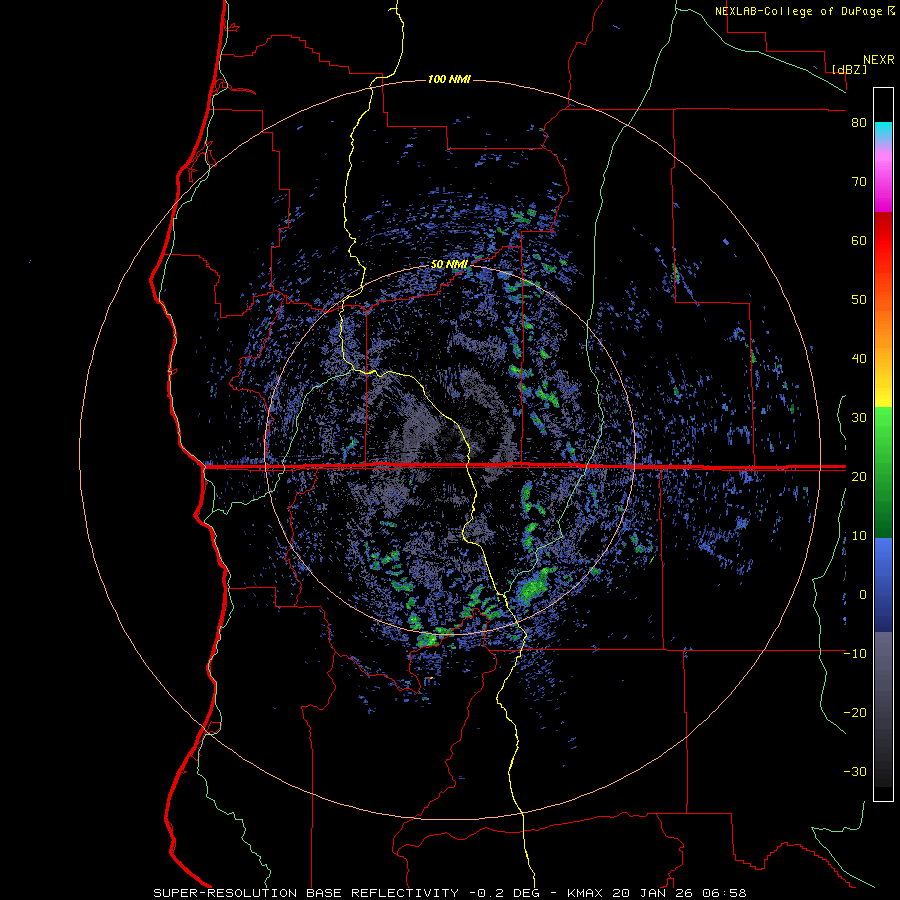Click the 30 dBZ scale value
Image resolution: width=900 pixels, height=900 pixels.
(859, 418)
